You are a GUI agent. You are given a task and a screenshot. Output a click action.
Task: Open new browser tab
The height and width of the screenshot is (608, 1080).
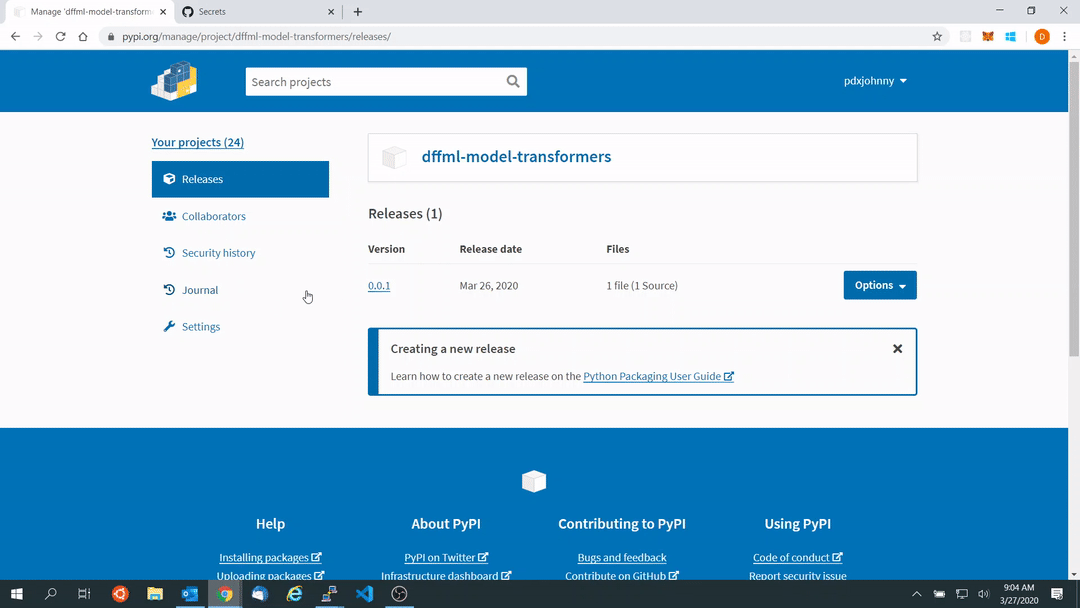357,12
